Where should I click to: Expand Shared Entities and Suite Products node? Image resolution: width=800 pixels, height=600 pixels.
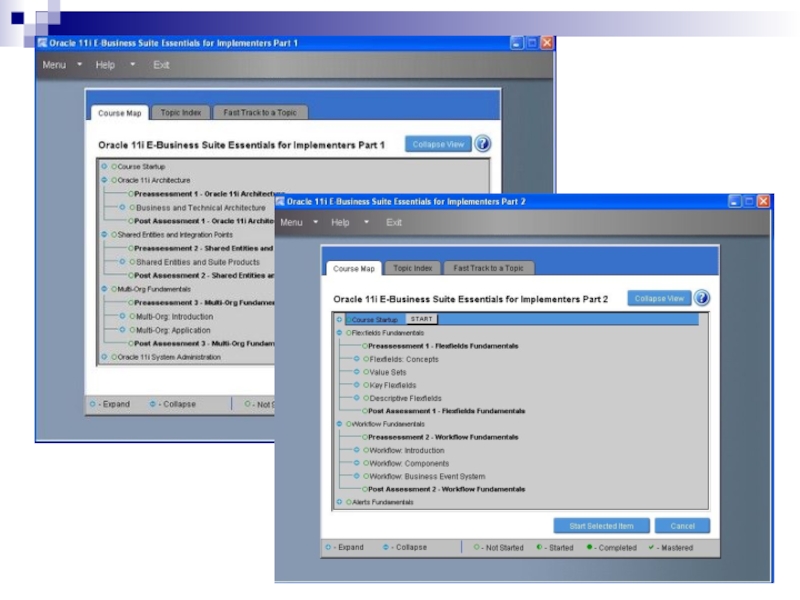click(x=122, y=262)
